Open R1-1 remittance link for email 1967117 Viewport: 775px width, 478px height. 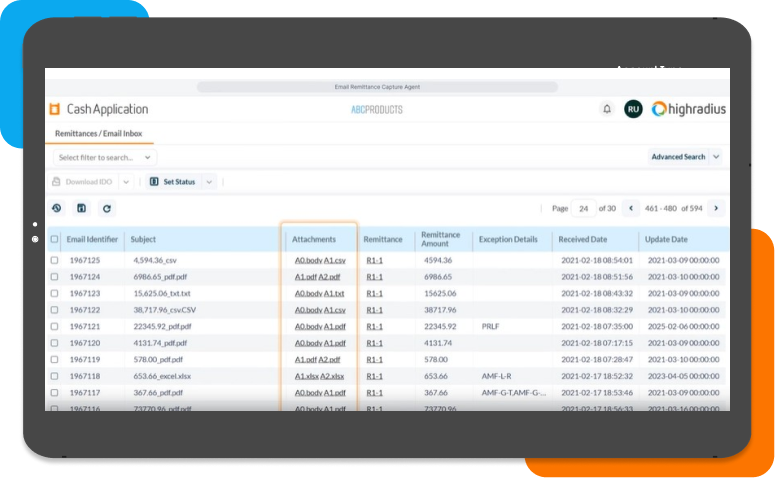374,393
